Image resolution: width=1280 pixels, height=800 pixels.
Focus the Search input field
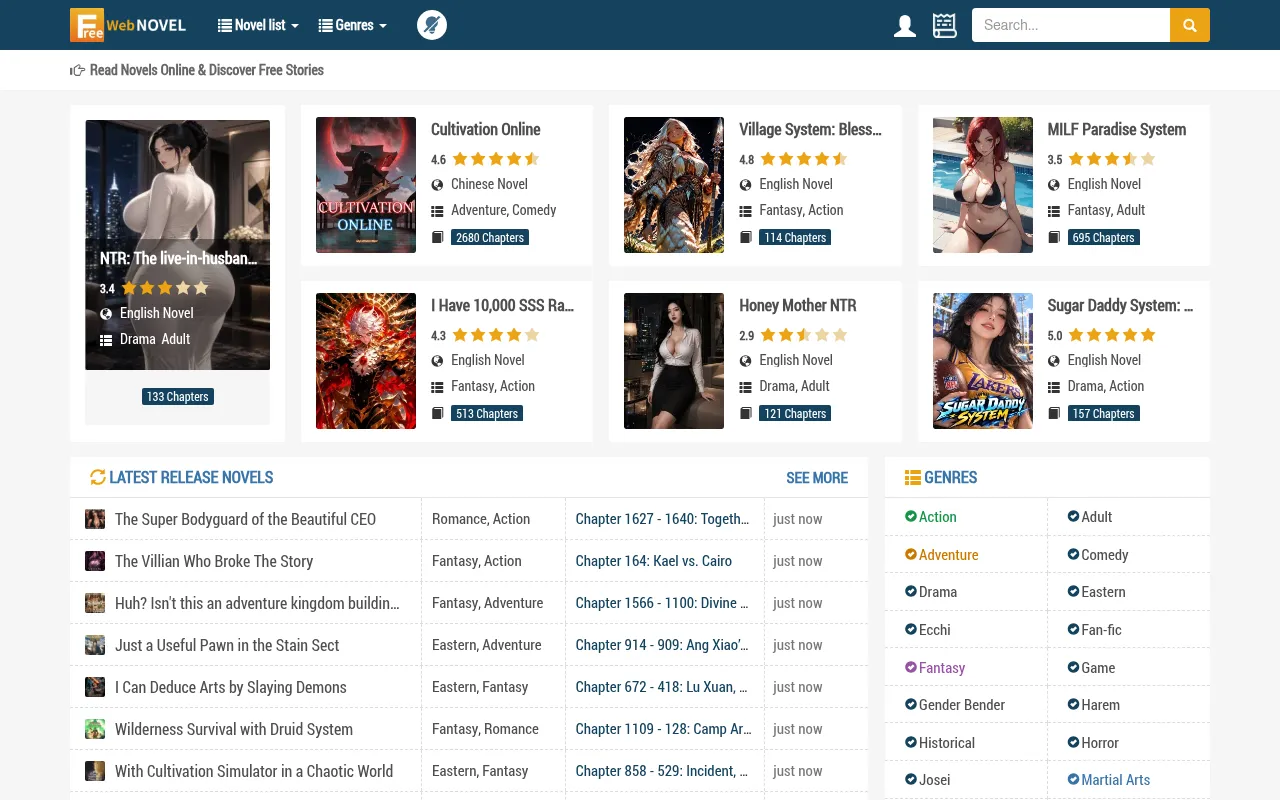click(1071, 25)
